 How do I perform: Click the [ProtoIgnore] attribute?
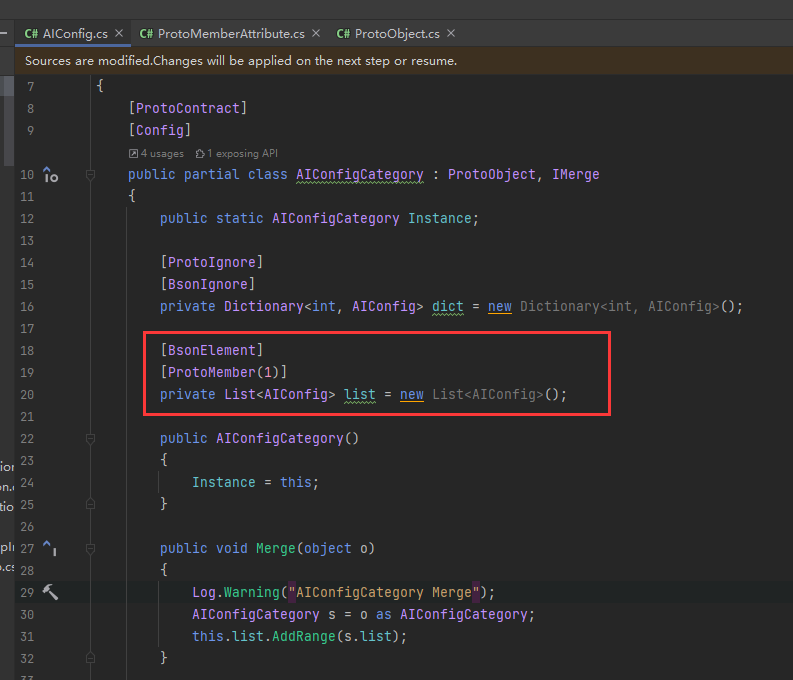[x=211, y=262]
